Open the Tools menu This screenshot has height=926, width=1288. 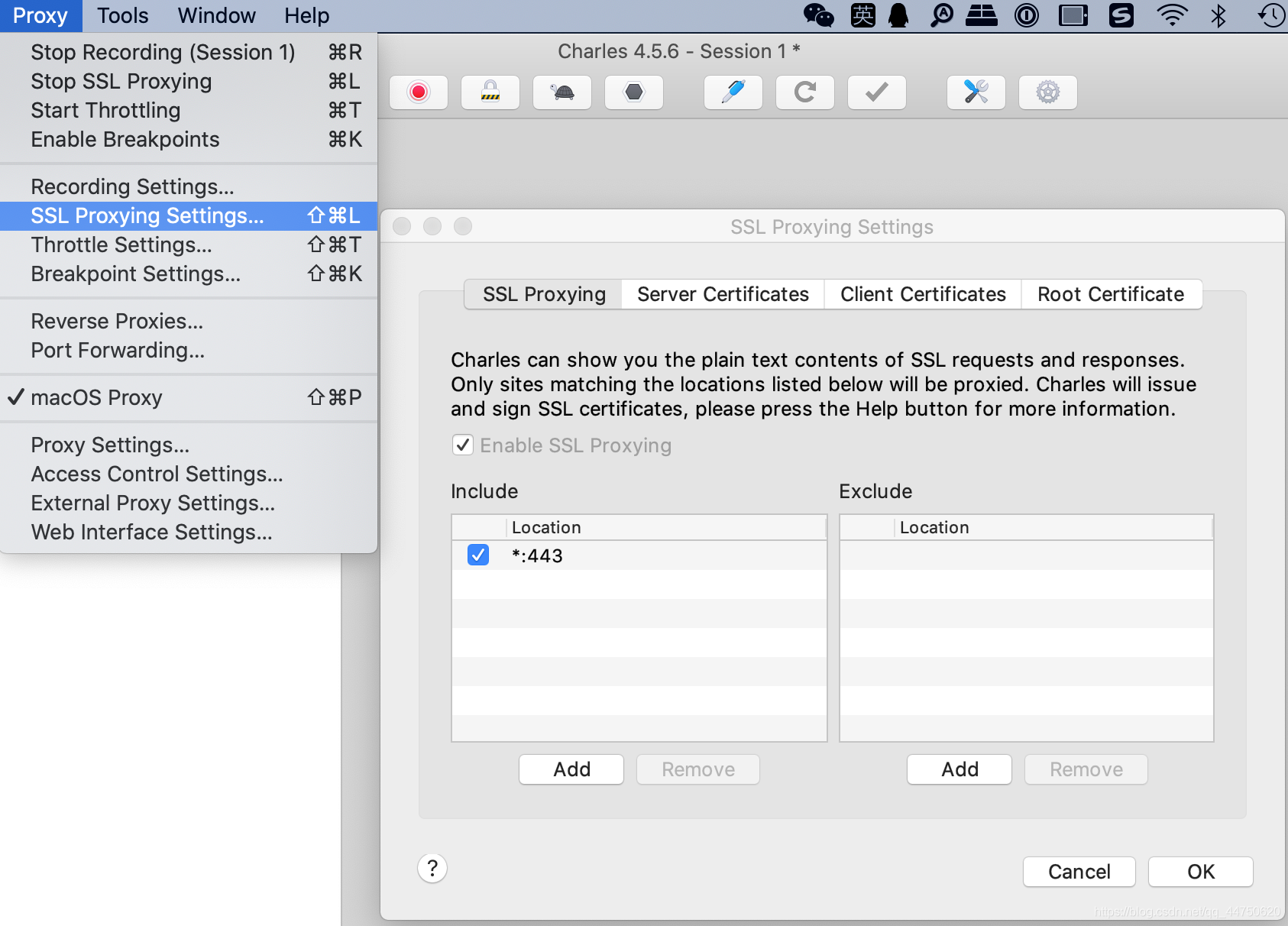pos(122,15)
